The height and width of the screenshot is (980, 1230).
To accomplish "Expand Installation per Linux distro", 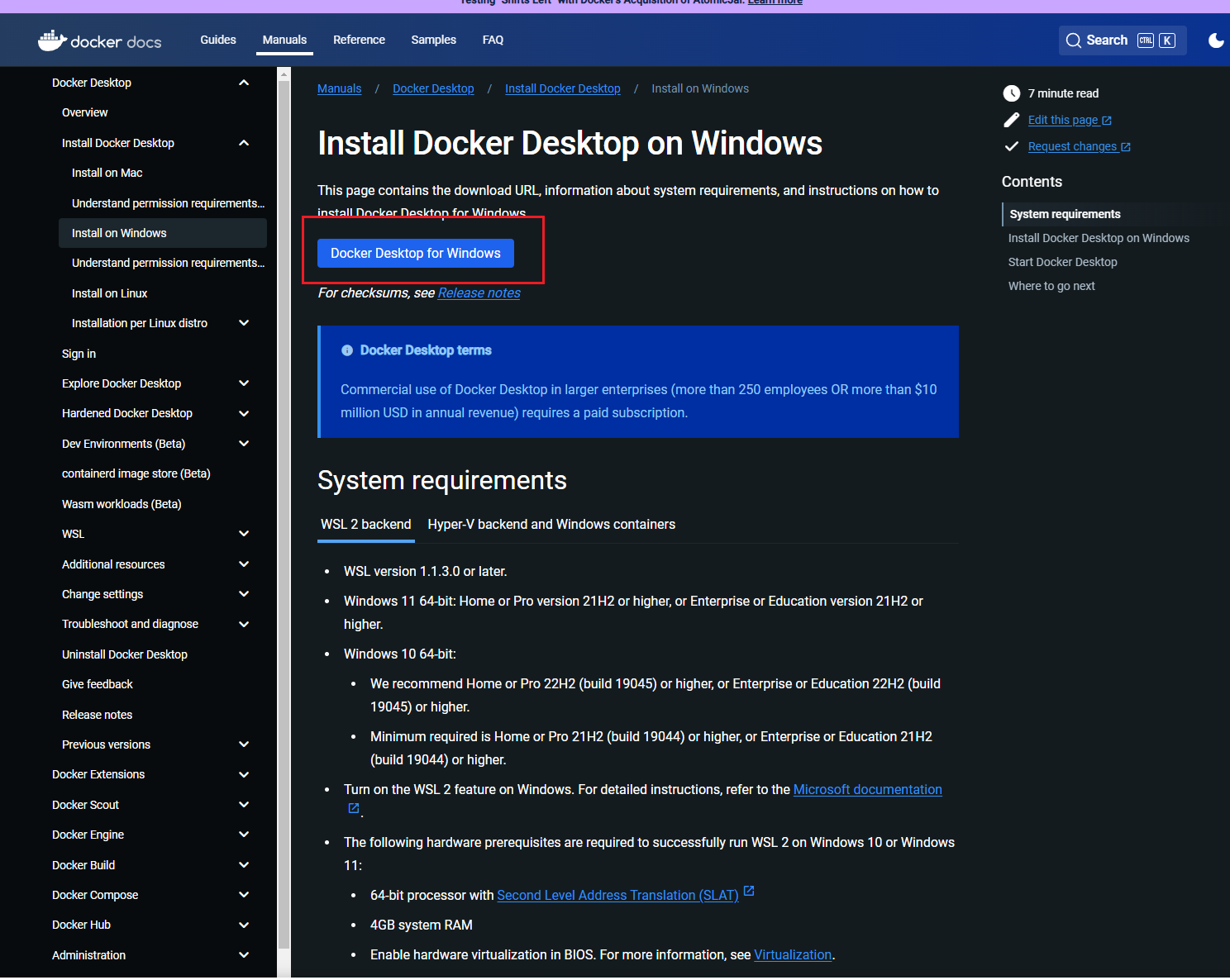I will [244, 323].
